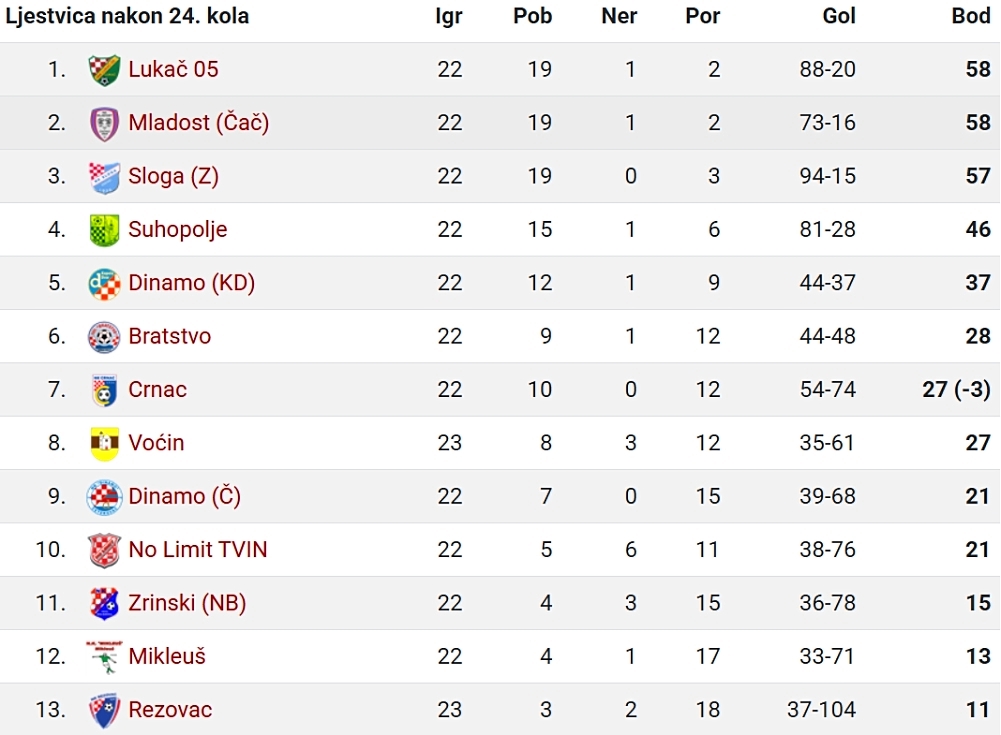Click the Bod column header

point(971,16)
